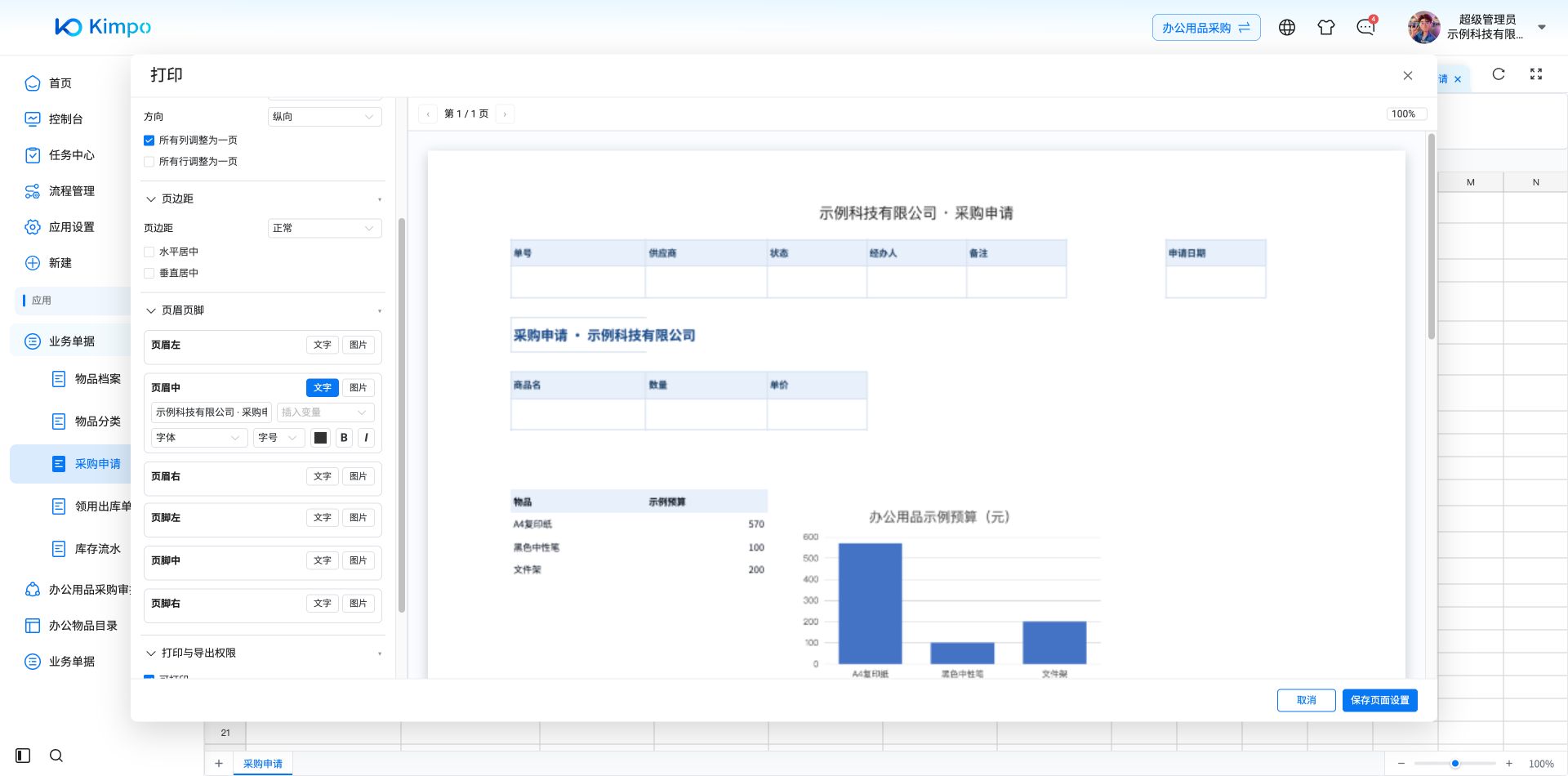Close the print dialog
This screenshot has height=776, width=1568.
pos(1408,75)
